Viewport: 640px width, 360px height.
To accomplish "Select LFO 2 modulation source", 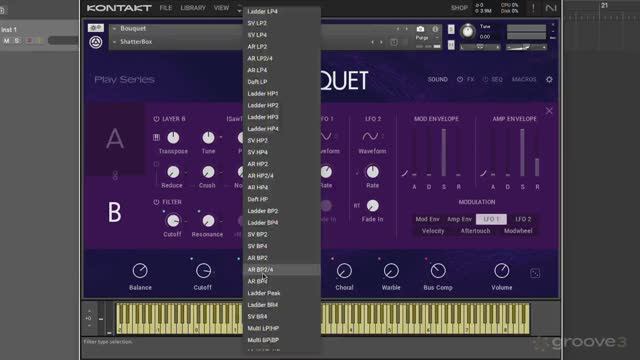I will coord(523,219).
